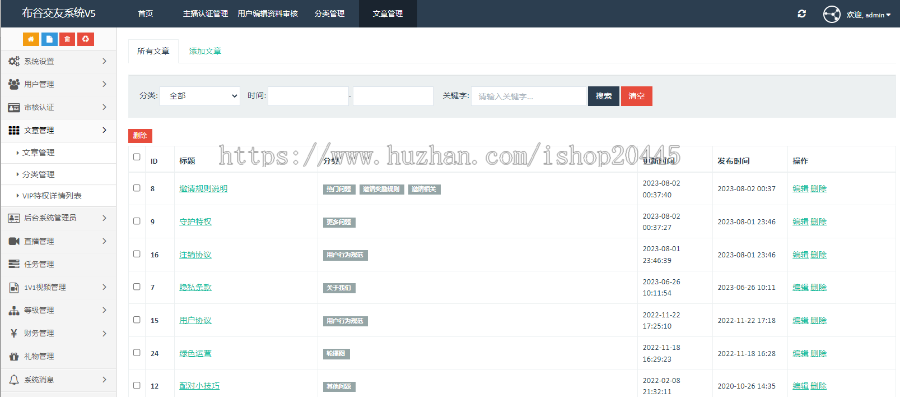Tick the checkbox for article ID 15
This screenshot has height=397, width=900.
point(137,320)
